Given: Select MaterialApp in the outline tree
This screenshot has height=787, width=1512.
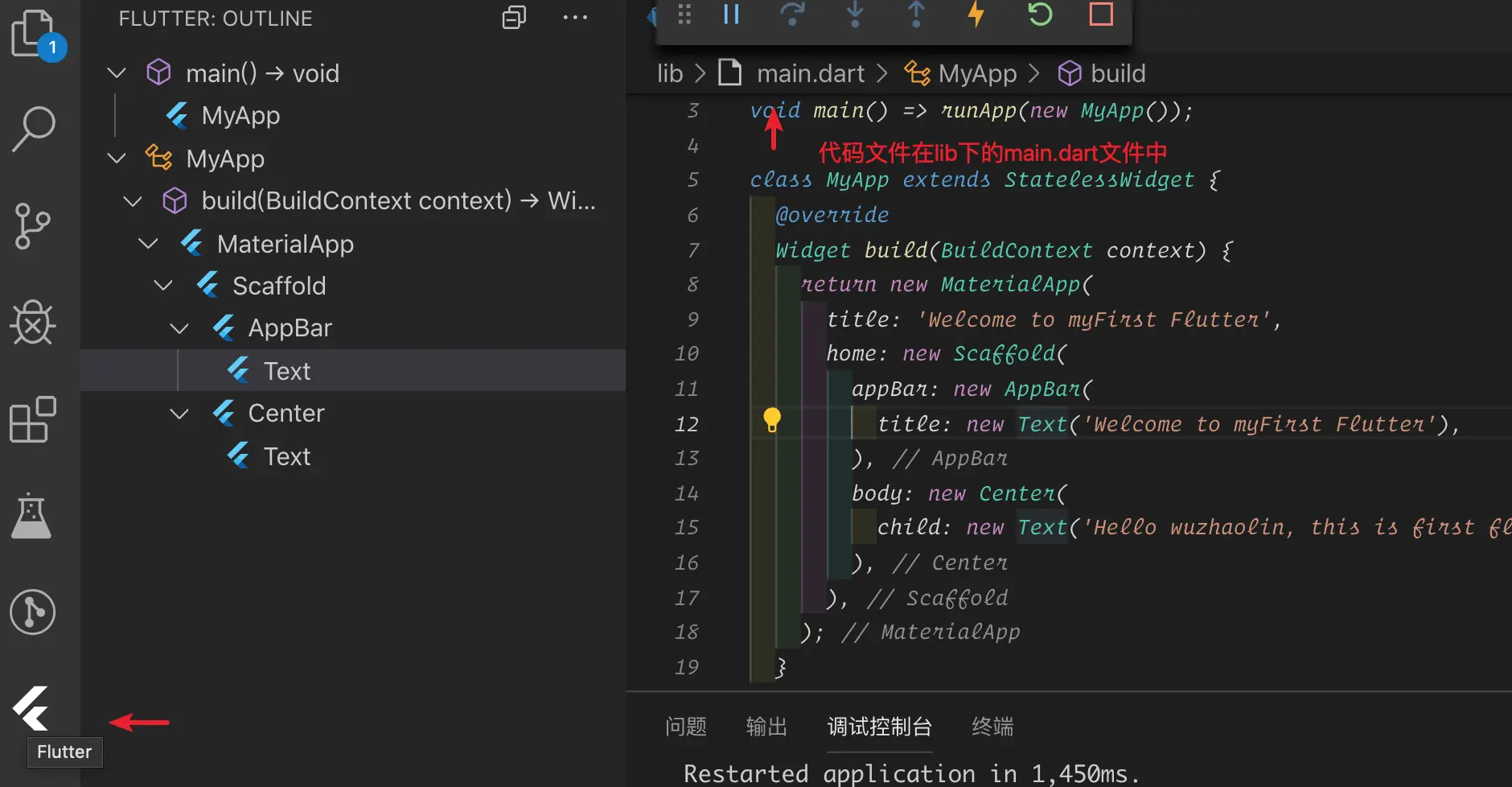Looking at the screenshot, I should coord(353,243).
